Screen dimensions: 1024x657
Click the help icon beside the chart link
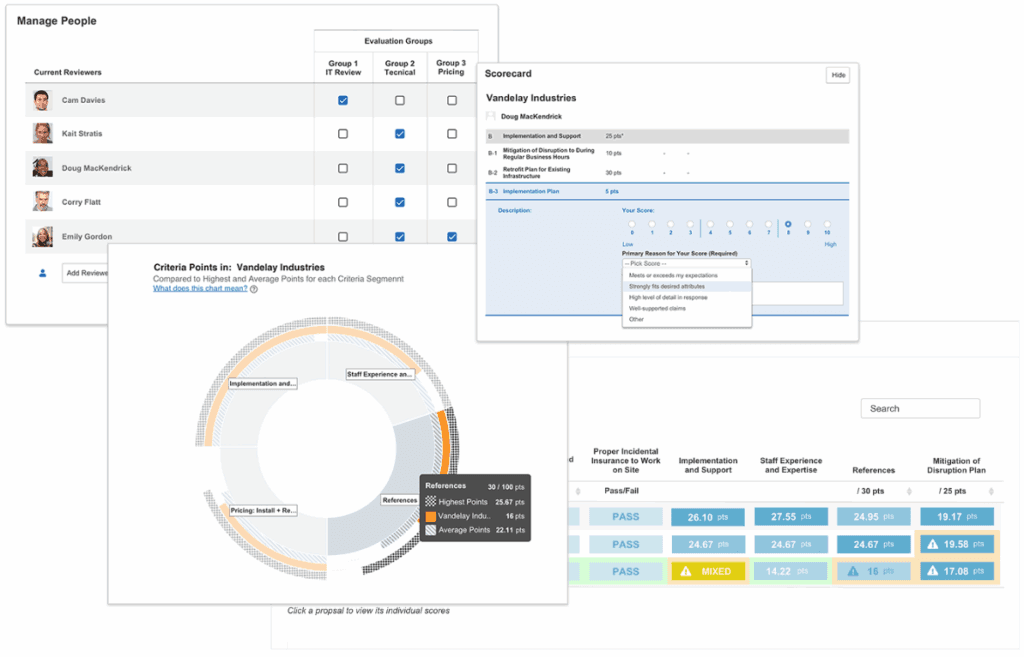pos(254,289)
